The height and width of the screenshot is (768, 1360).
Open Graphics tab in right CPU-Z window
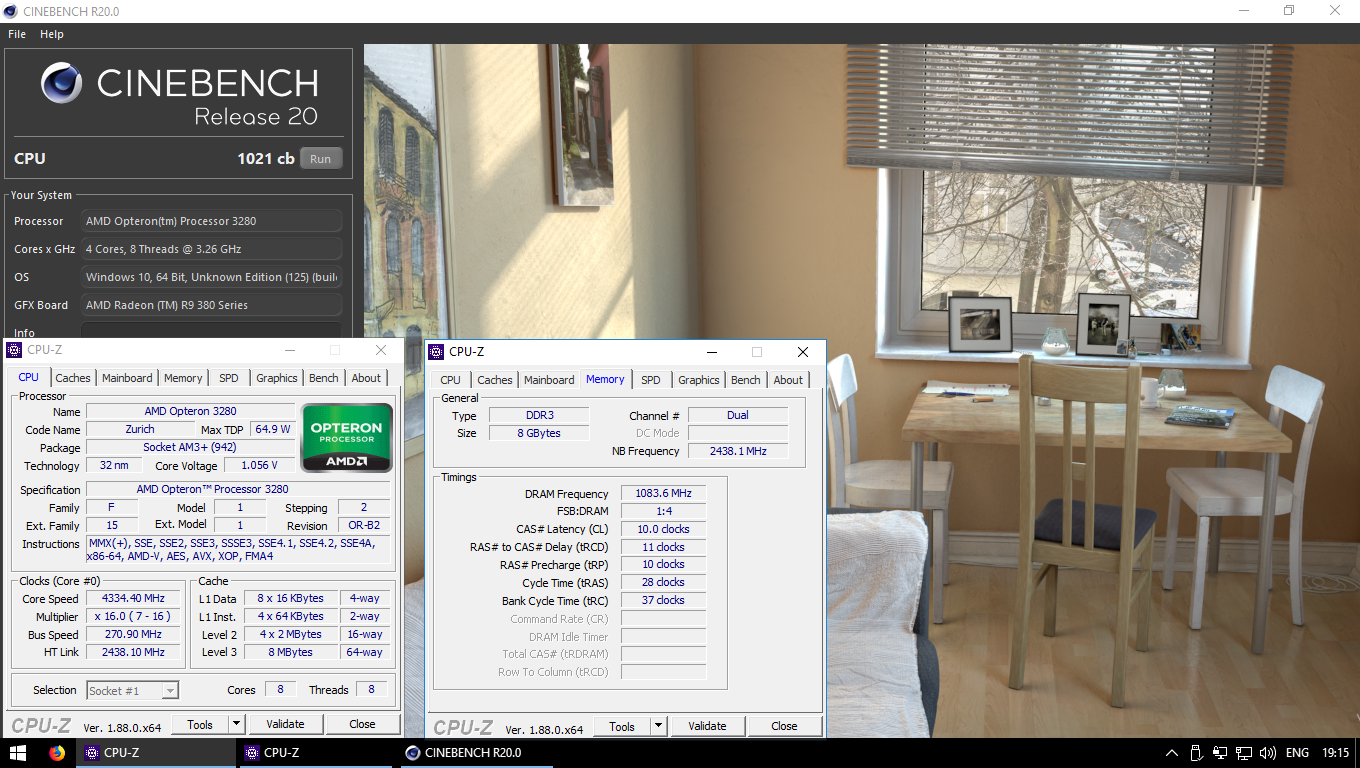[699, 380]
